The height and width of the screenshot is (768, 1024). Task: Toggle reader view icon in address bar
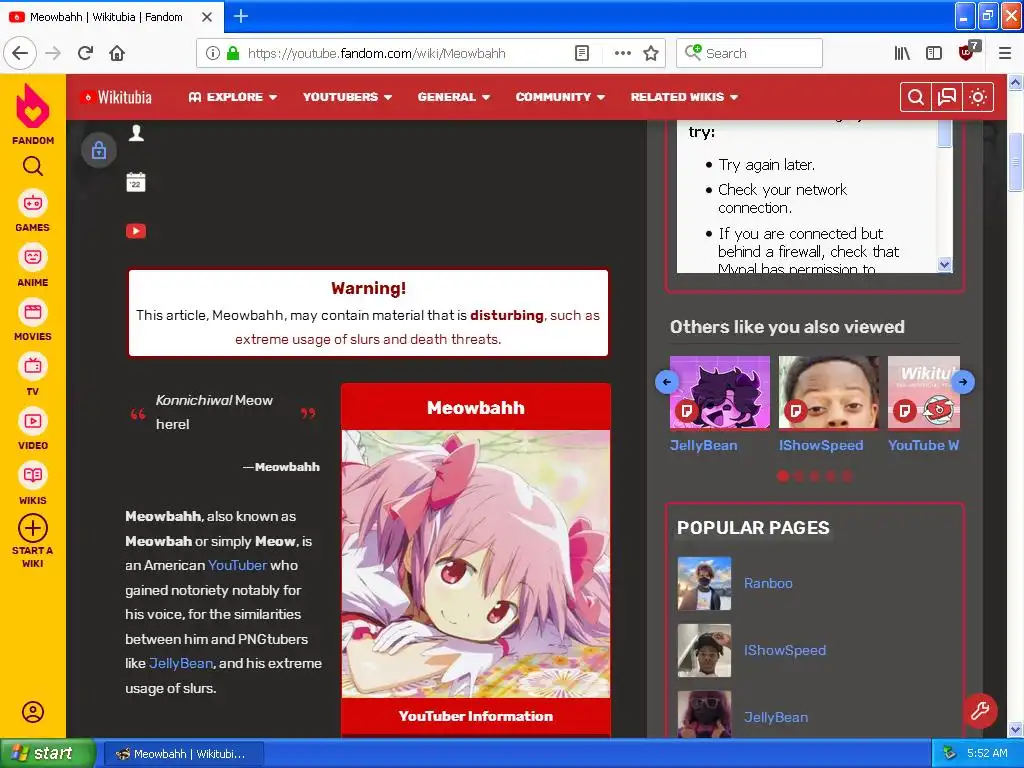coord(582,53)
